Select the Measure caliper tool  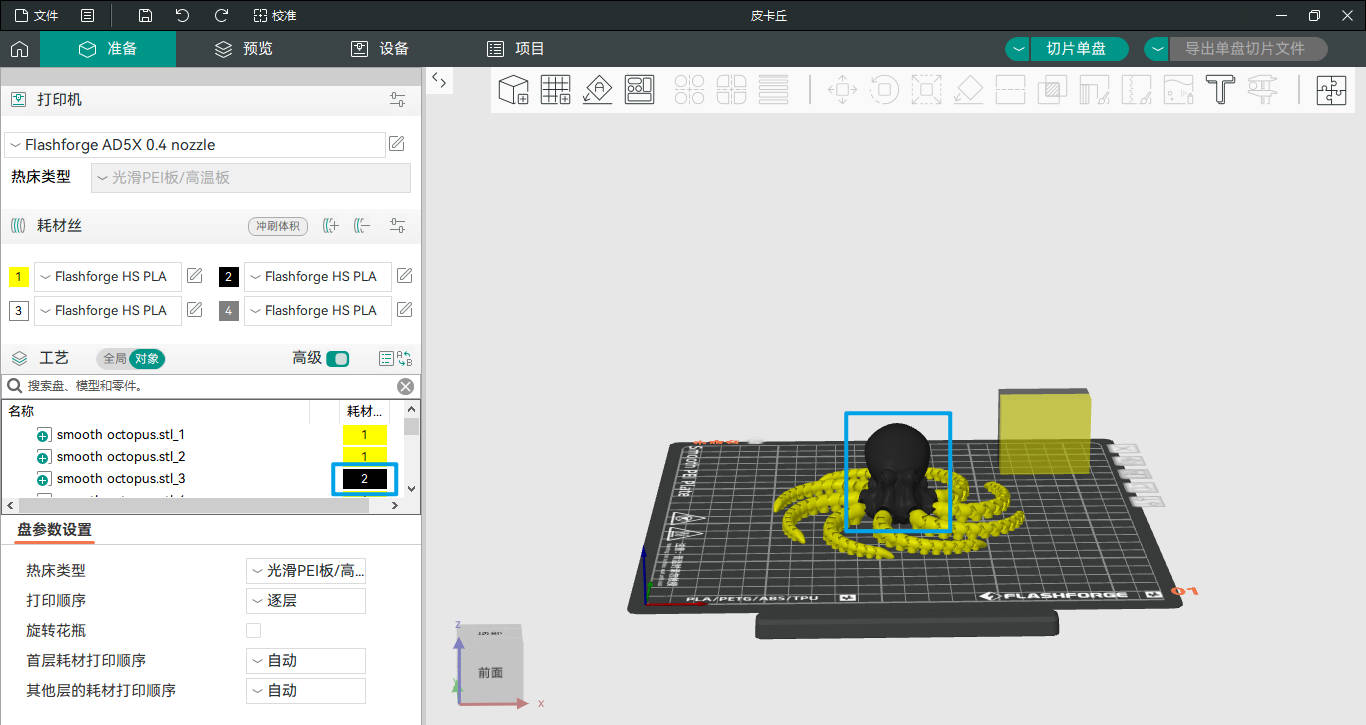[1262, 90]
